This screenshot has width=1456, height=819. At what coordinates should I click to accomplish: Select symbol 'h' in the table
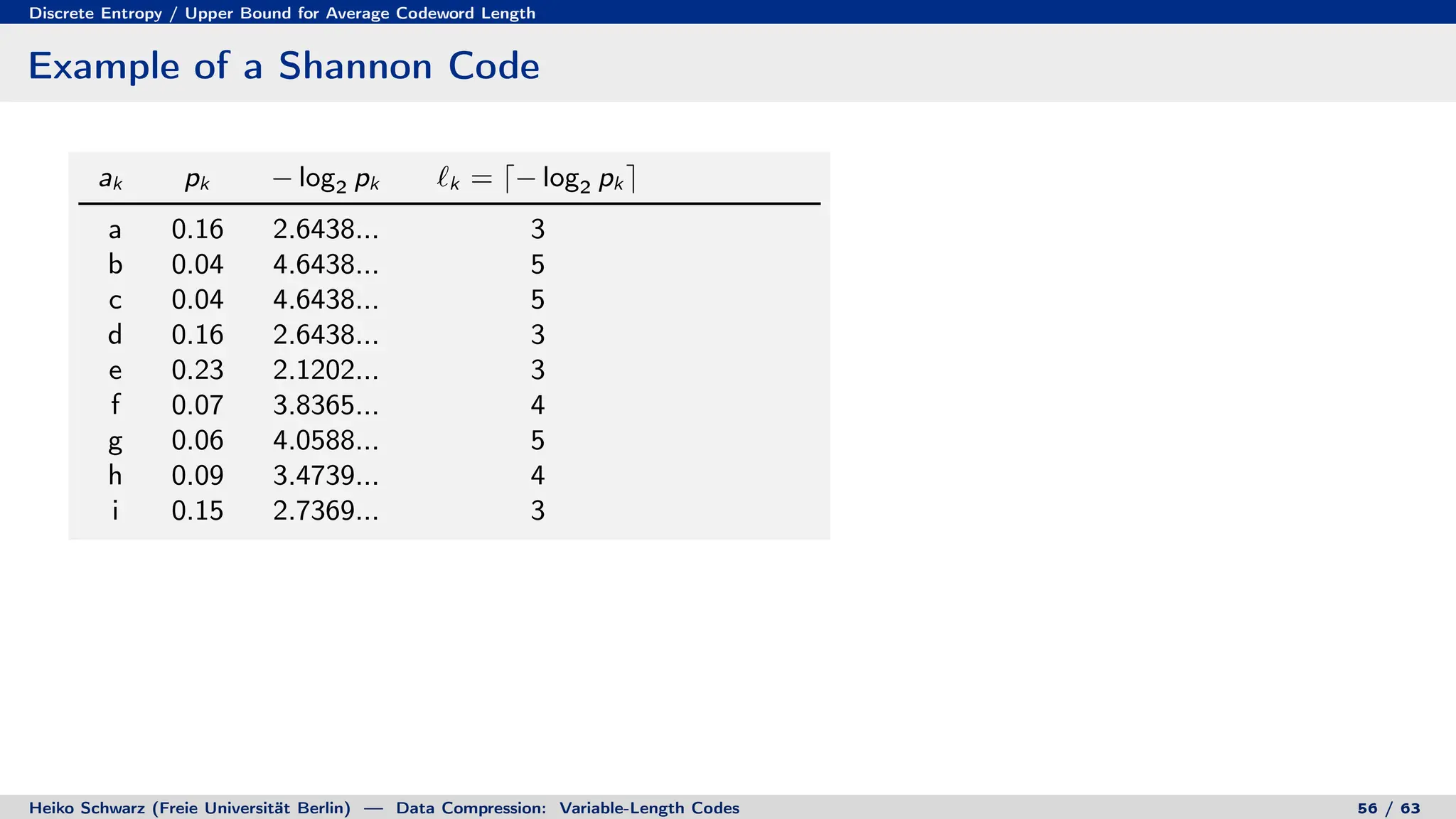click(115, 475)
